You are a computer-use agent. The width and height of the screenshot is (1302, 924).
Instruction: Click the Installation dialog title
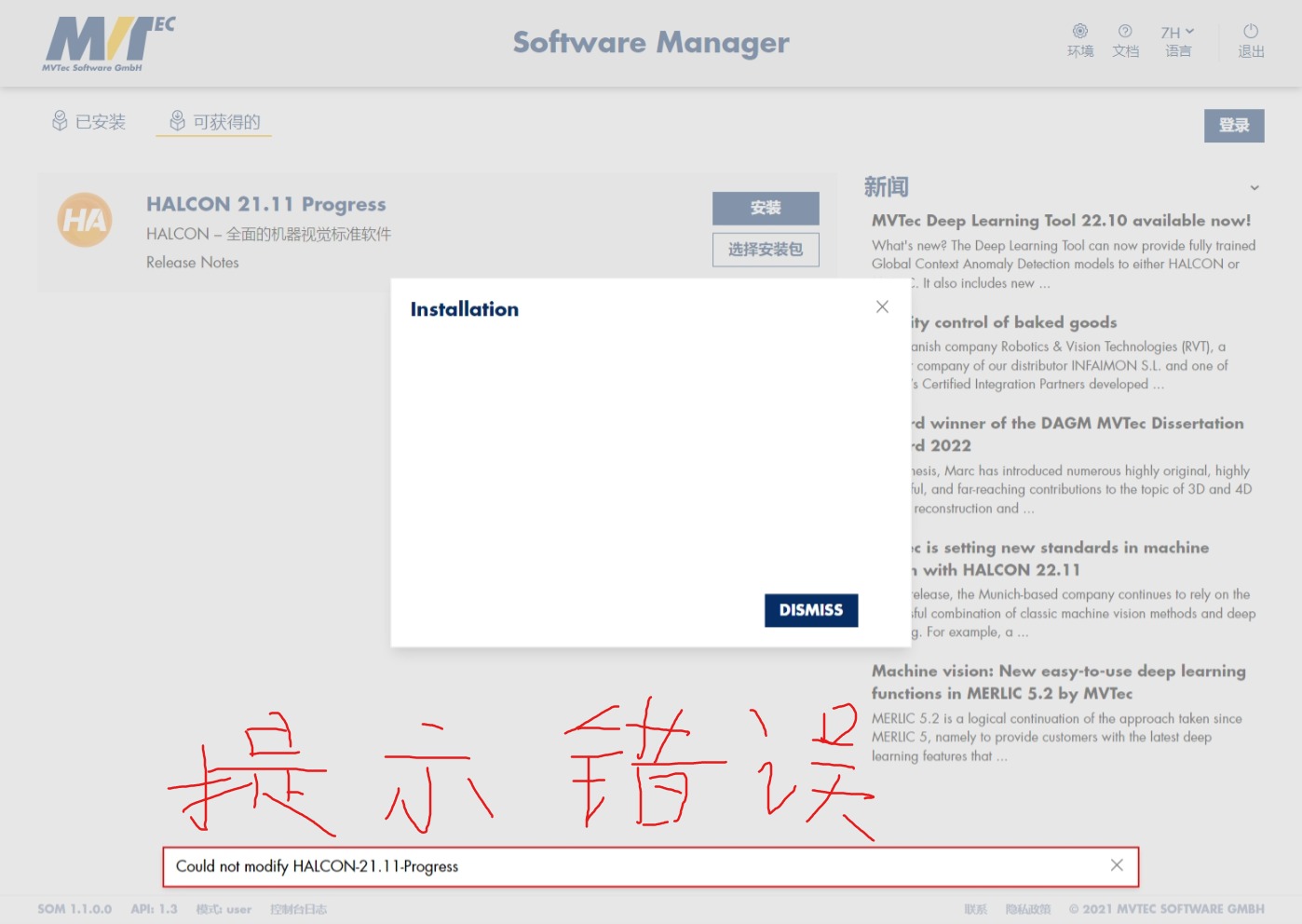pyautogui.click(x=465, y=309)
